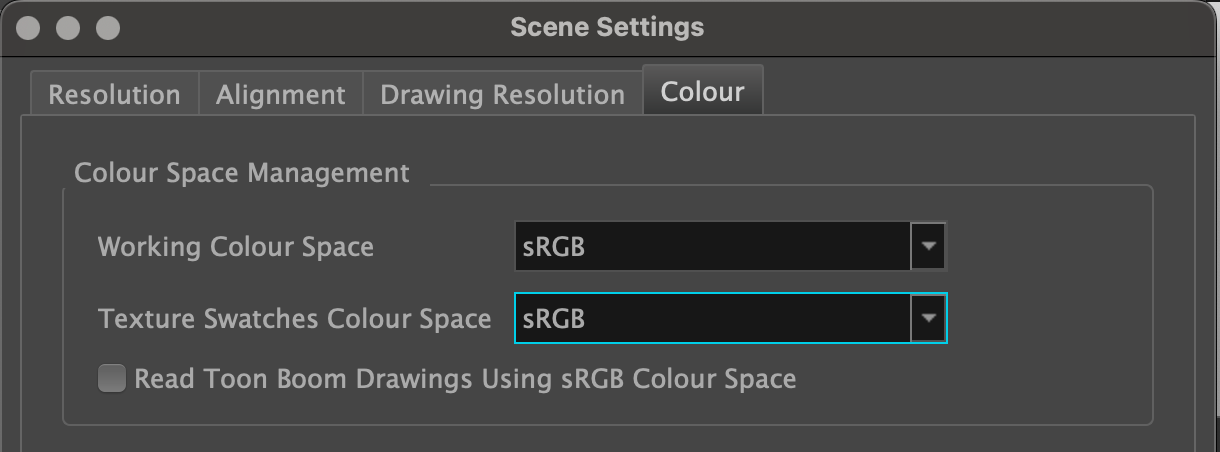Expand Texture Swatches Colour Space dropdown arrow
1220x452 pixels.
[929, 318]
